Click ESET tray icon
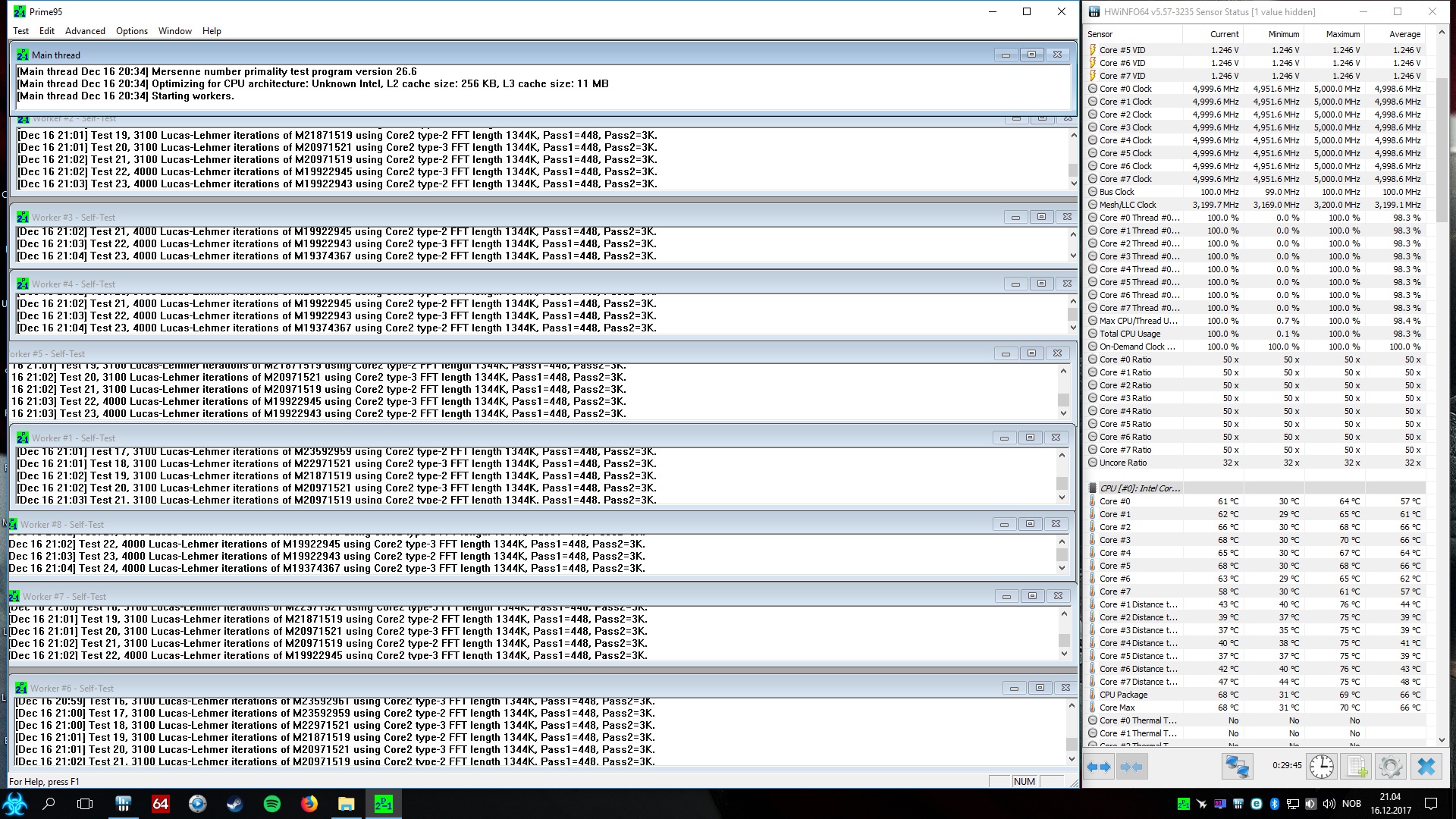The width and height of the screenshot is (1456, 819). pyautogui.click(x=1257, y=804)
